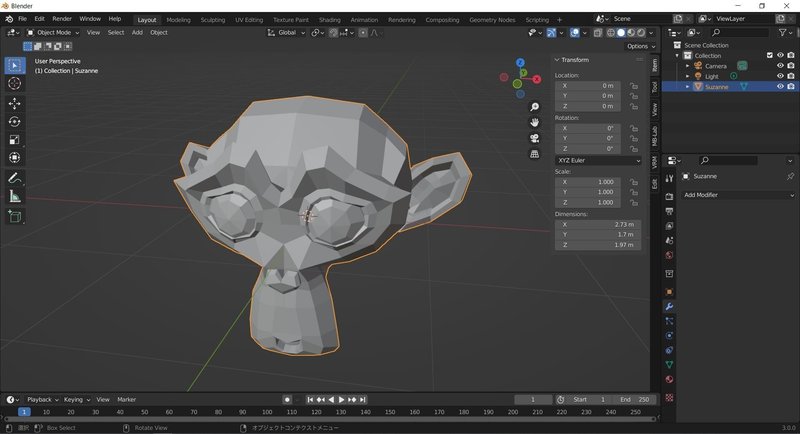The image size is (800, 434).
Task: Collapse the Transform panel
Action: (x=557, y=60)
